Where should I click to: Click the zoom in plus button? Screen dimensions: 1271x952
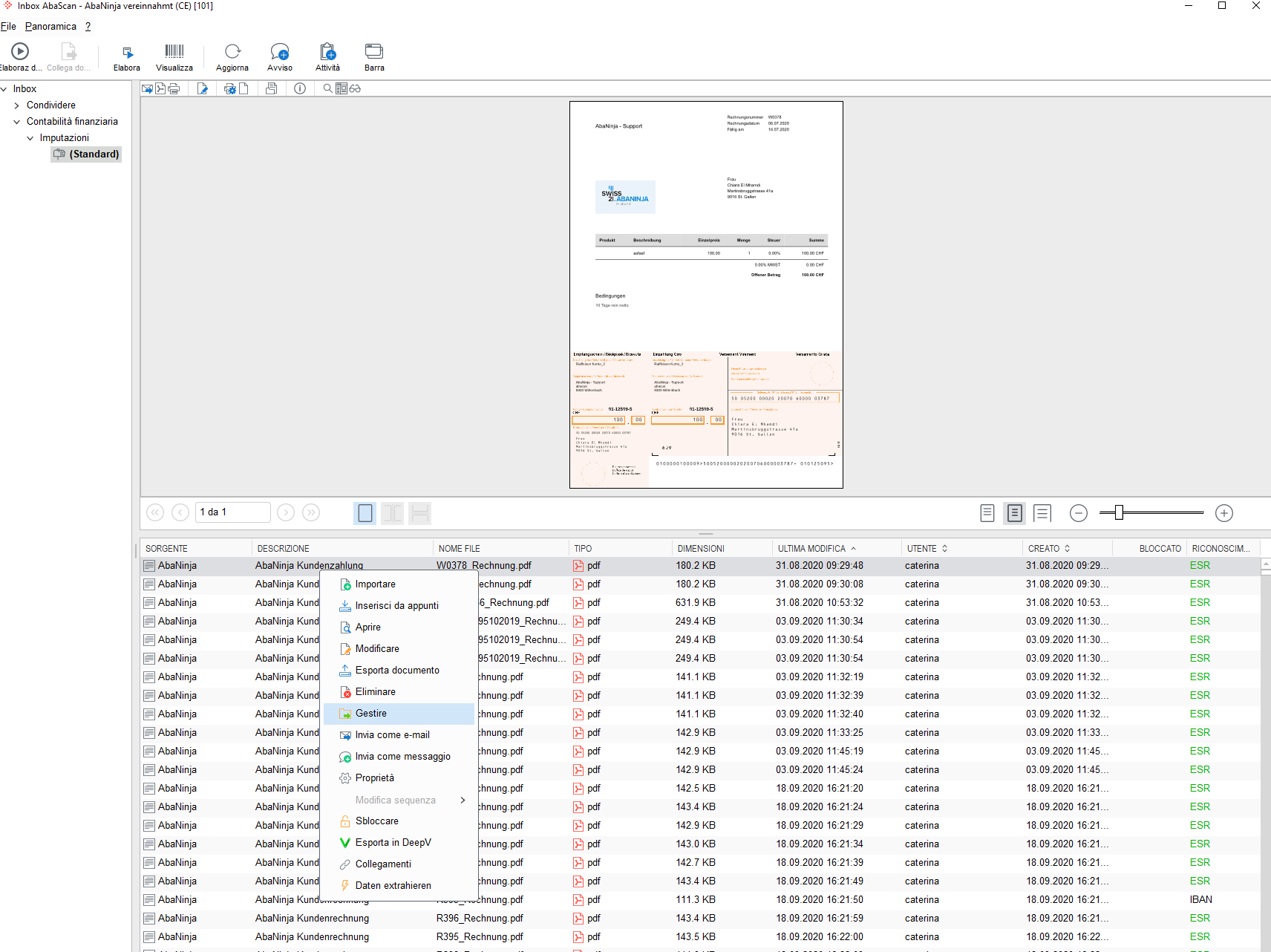1224,513
